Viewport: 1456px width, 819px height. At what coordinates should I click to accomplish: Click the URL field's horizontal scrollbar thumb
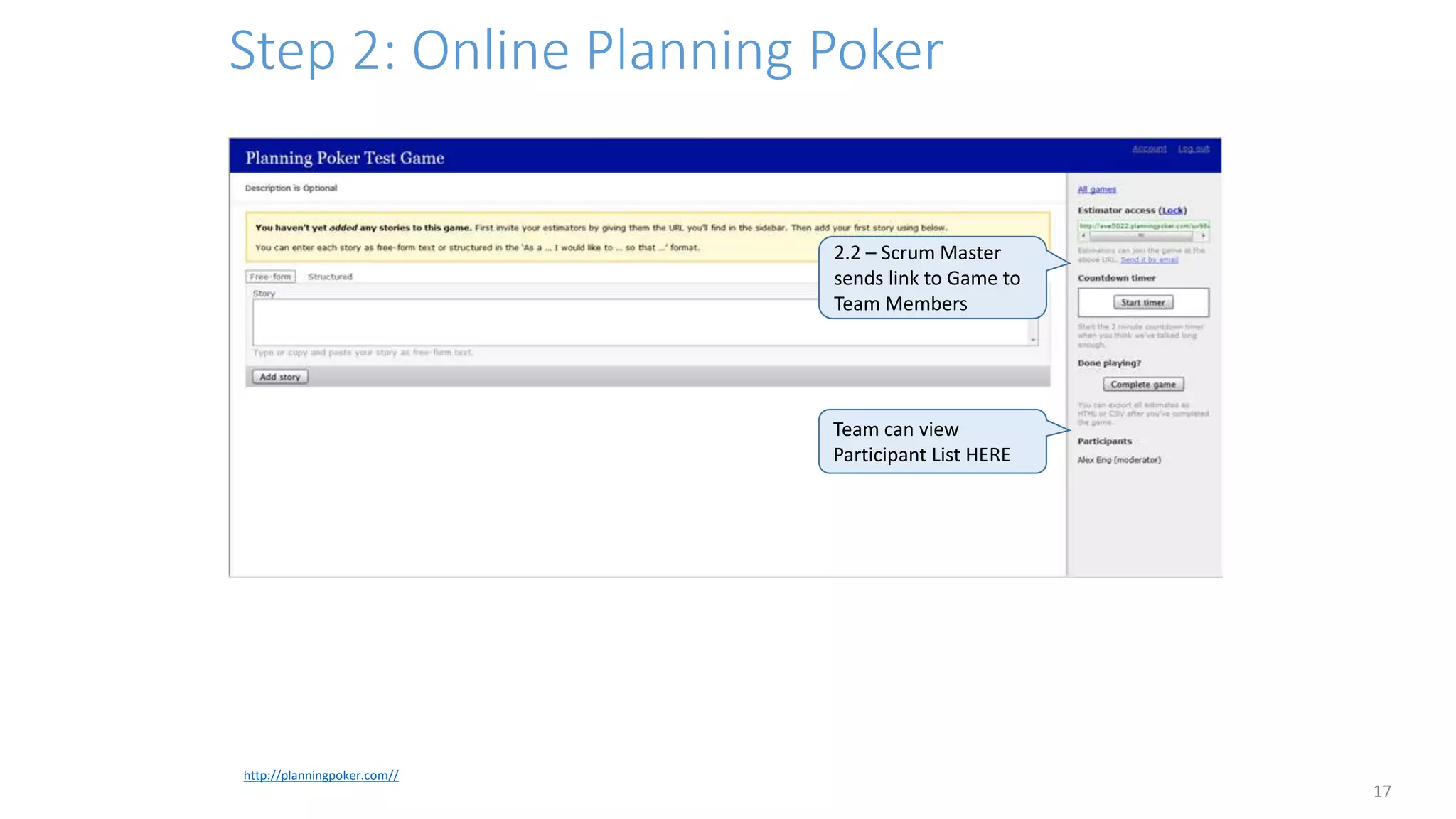tap(1141, 235)
